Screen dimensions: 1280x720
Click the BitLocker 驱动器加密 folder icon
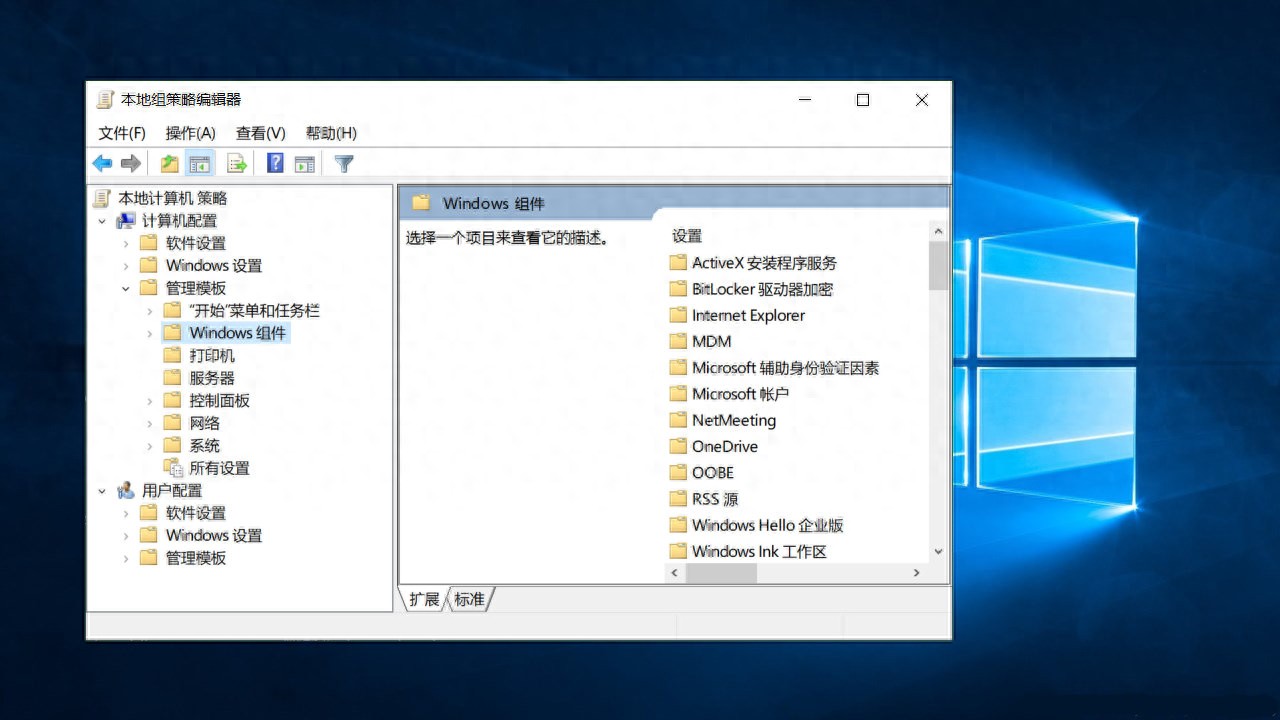click(678, 289)
